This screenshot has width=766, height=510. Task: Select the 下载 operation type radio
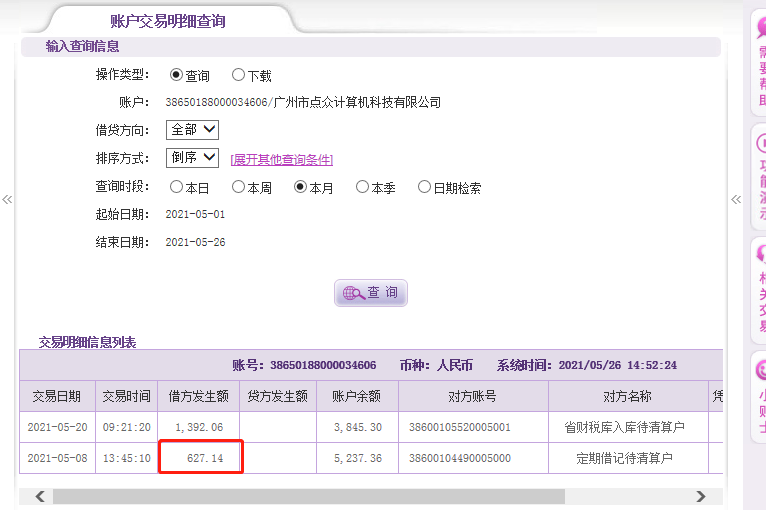click(238, 75)
